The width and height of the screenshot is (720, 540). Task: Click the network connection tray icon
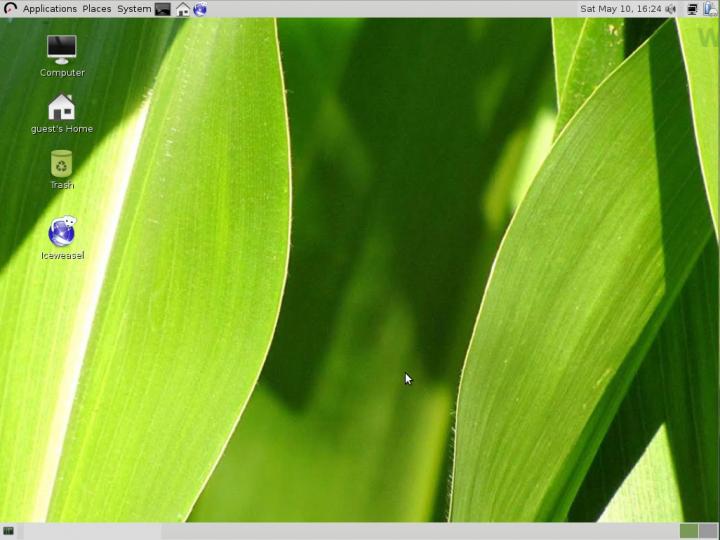pos(692,9)
